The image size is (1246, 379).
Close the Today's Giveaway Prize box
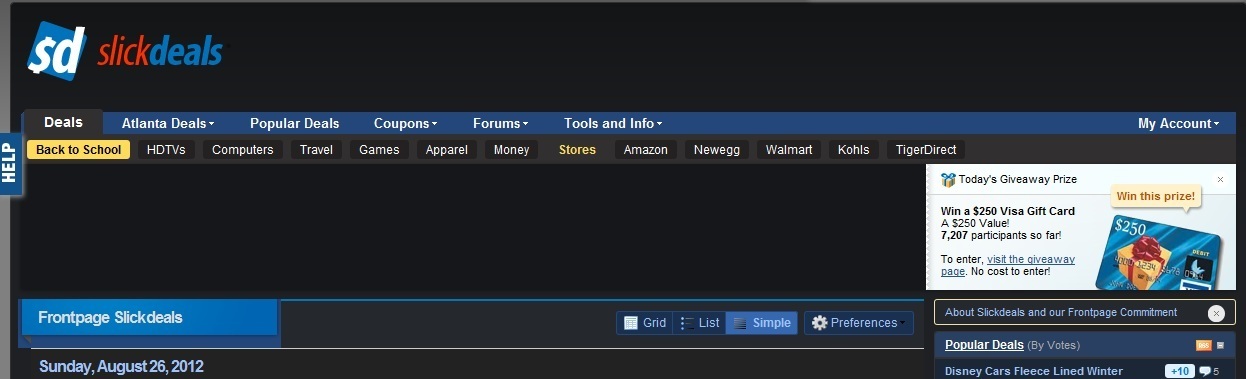1220,180
